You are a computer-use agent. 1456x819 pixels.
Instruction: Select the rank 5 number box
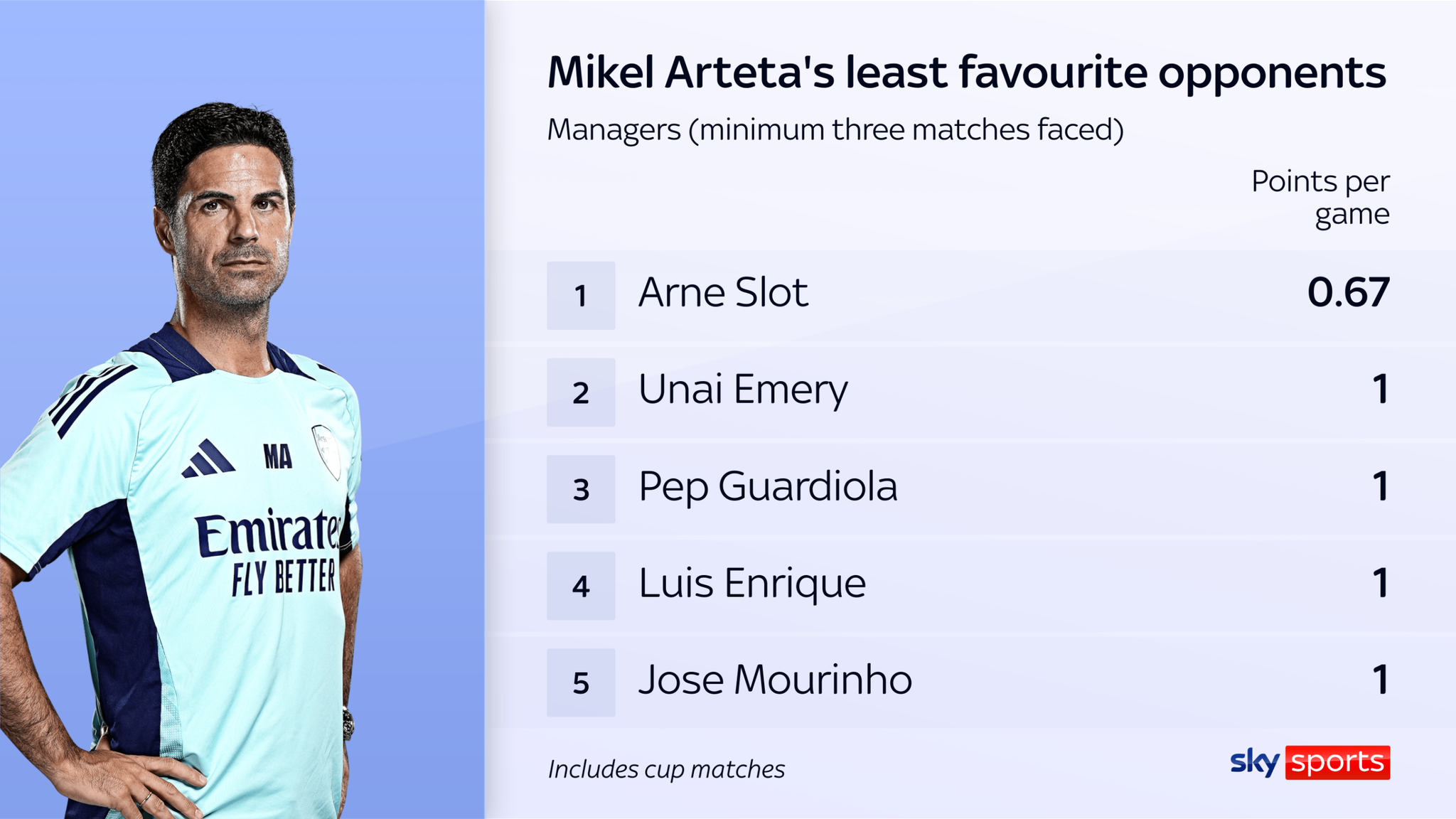[580, 682]
